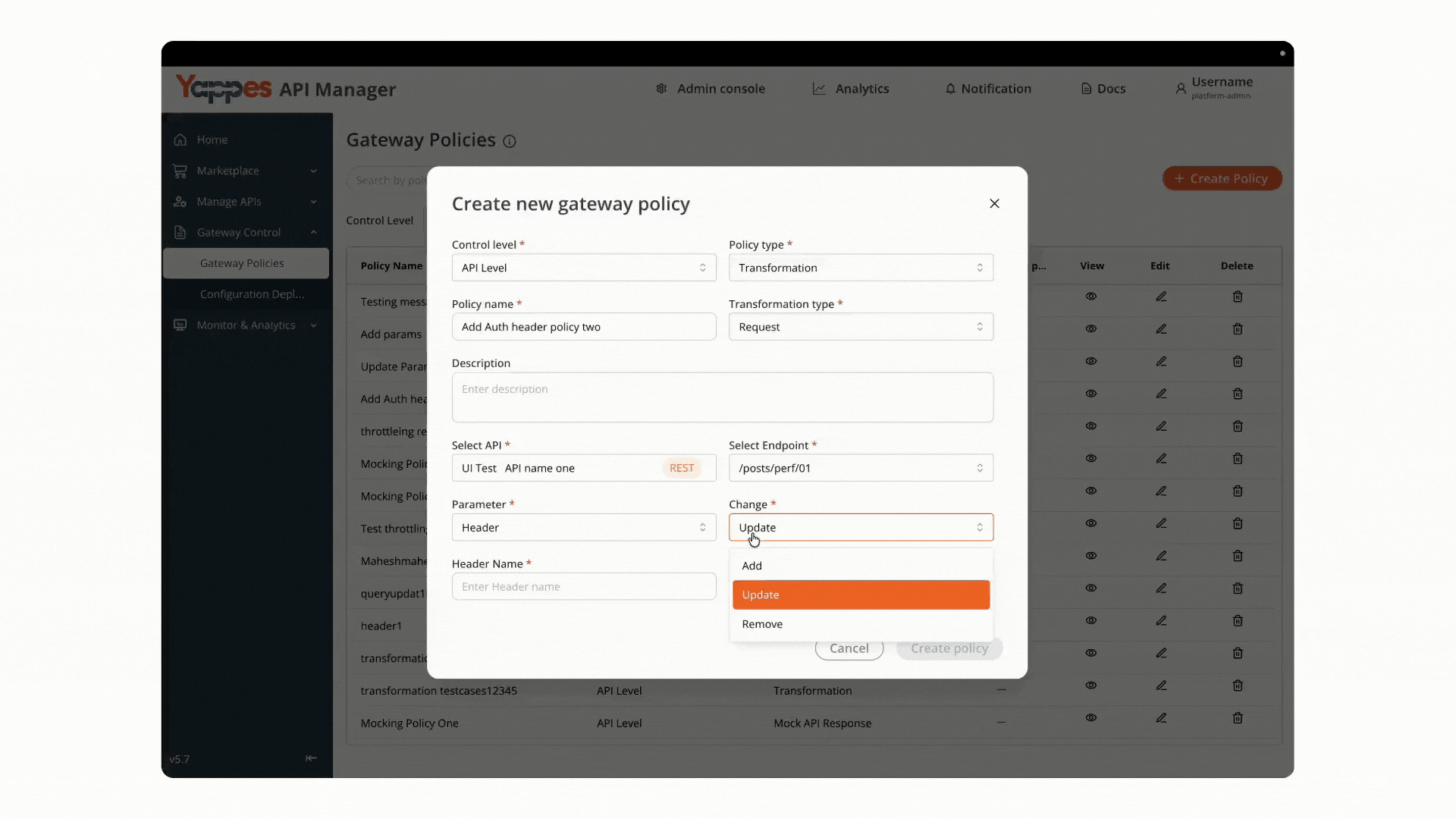Click the Header Name input field
This screenshot has width=1456, height=819.
coord(584,587)
